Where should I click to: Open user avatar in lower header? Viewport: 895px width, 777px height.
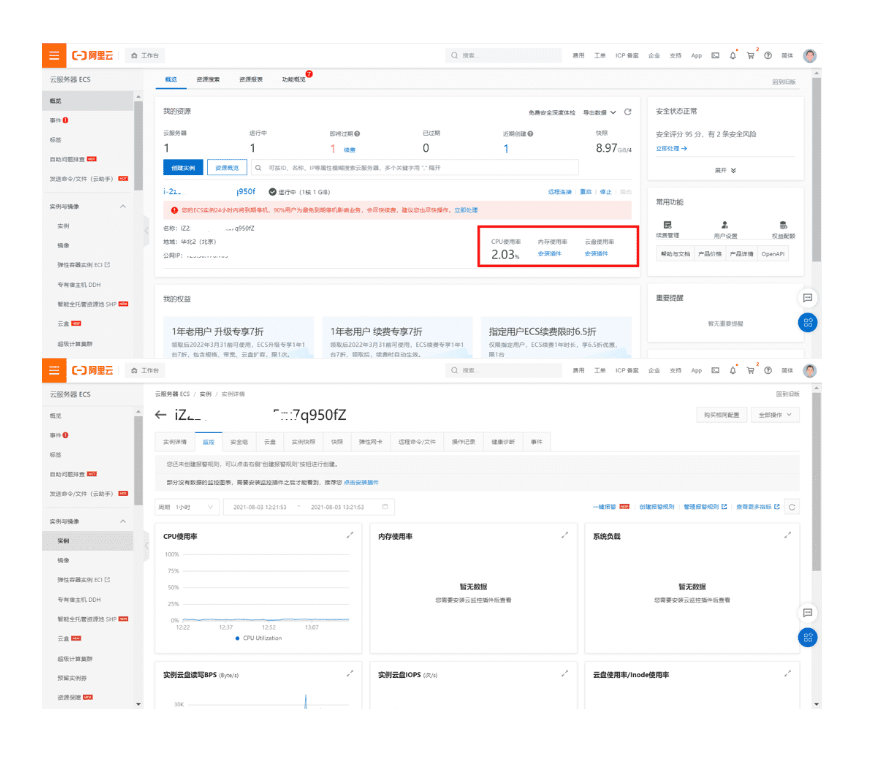[x=809, y=371]
